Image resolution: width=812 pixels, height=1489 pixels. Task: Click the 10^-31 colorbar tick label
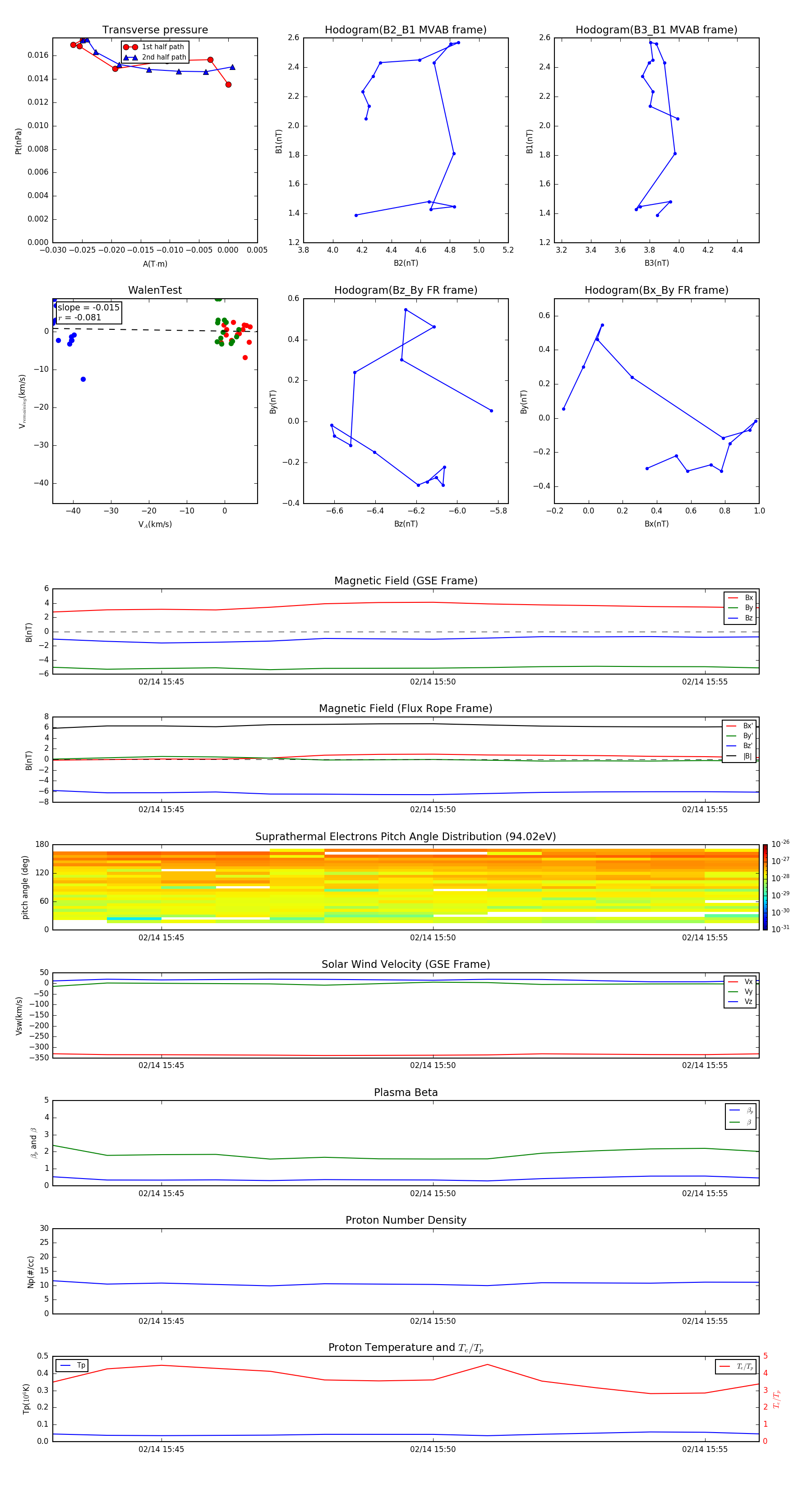pos(780,929)
